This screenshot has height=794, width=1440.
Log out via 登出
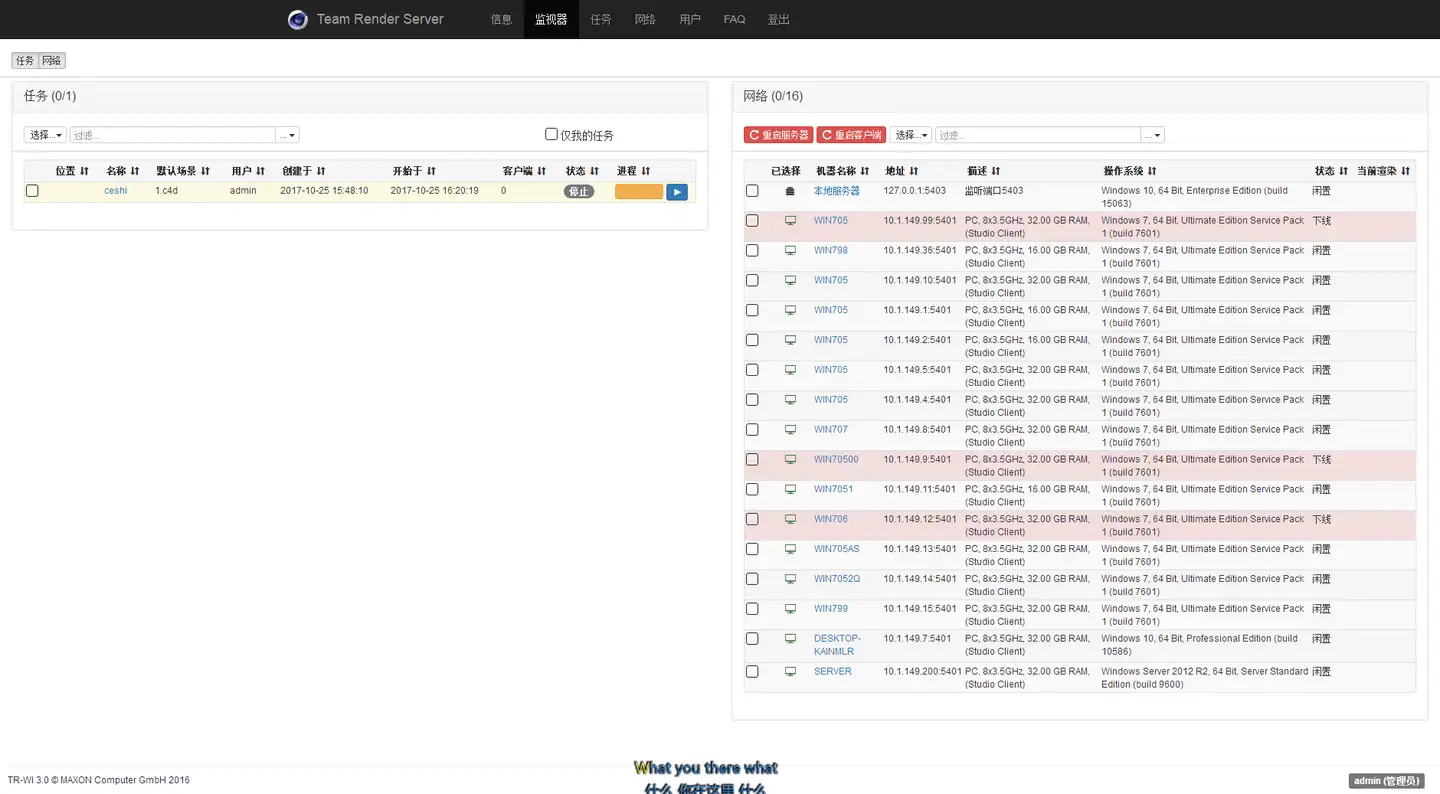pyautogui.click(x=778, y=19)
